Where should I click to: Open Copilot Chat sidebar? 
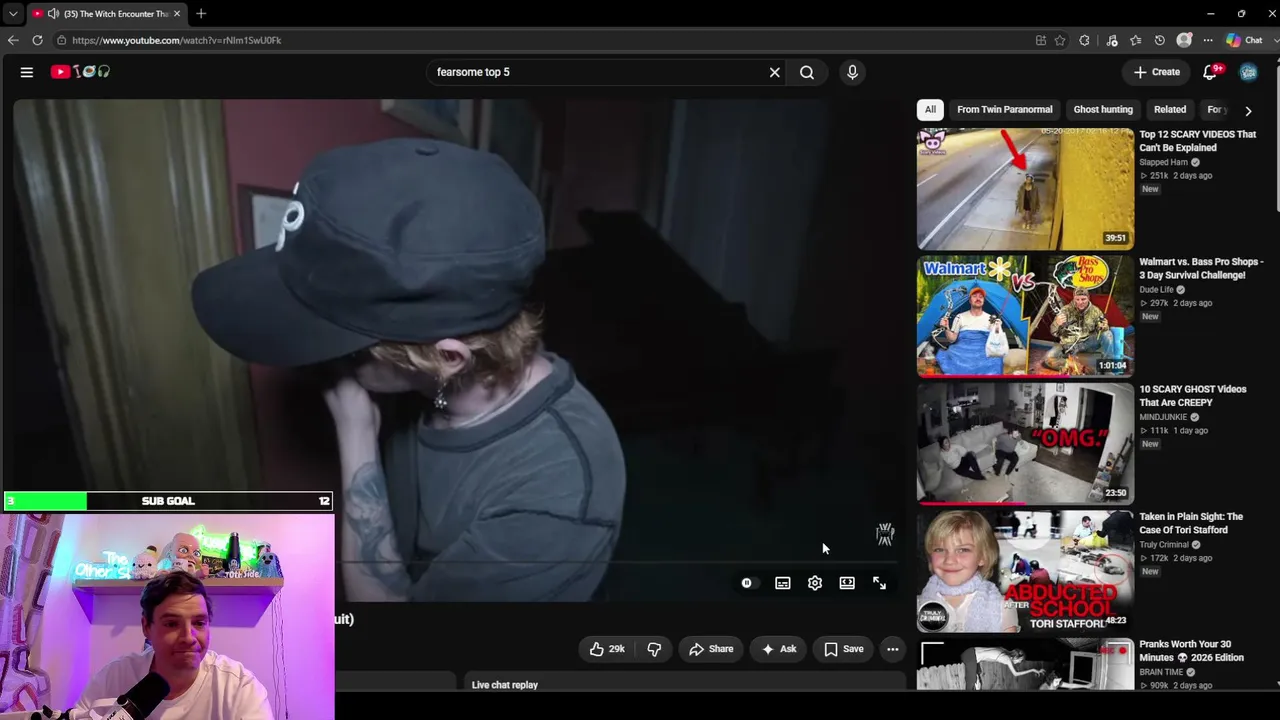tap(1245, 40)
